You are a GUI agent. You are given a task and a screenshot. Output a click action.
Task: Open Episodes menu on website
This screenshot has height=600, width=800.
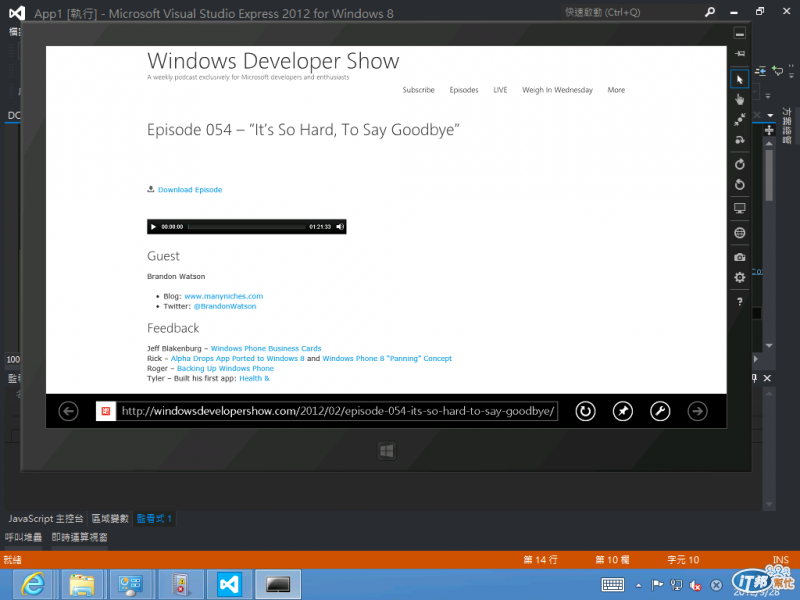point(464,90)
